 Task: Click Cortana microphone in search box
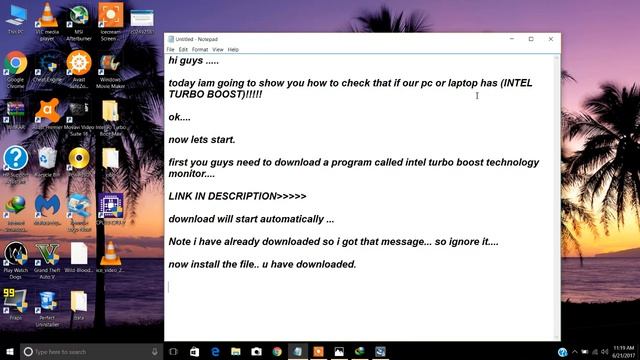tap(154, 351)
